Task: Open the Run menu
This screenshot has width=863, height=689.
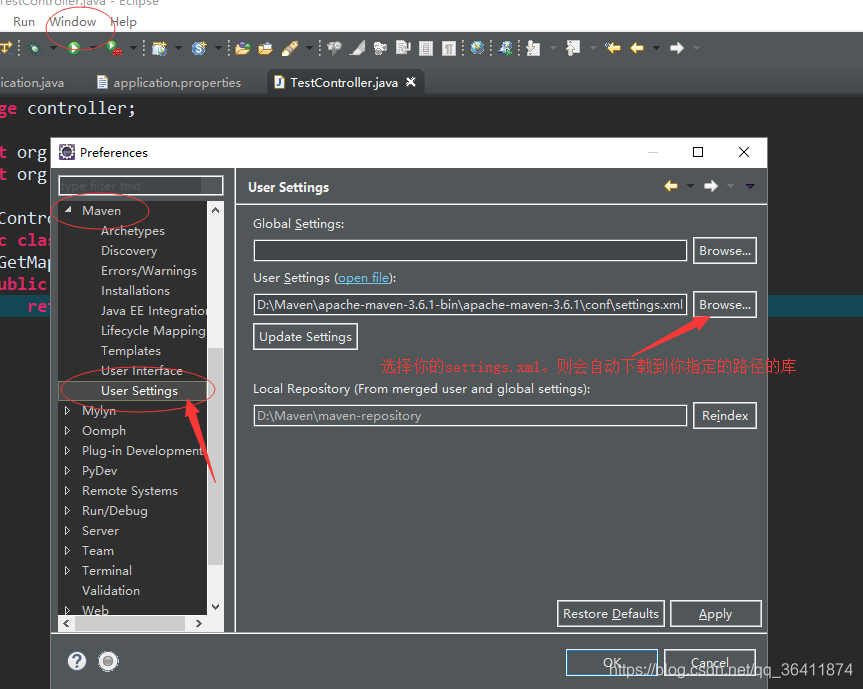Action: pyautogui.click(x=24, y=22)
